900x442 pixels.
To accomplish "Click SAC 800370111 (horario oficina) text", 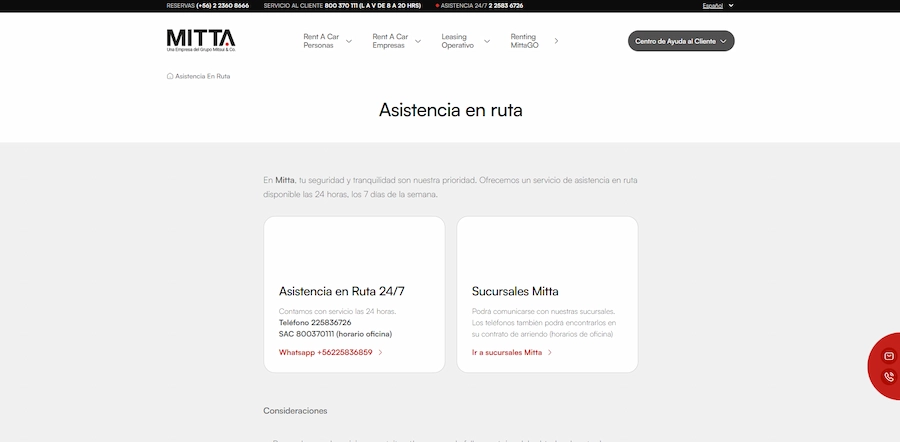I will point(335,334).
